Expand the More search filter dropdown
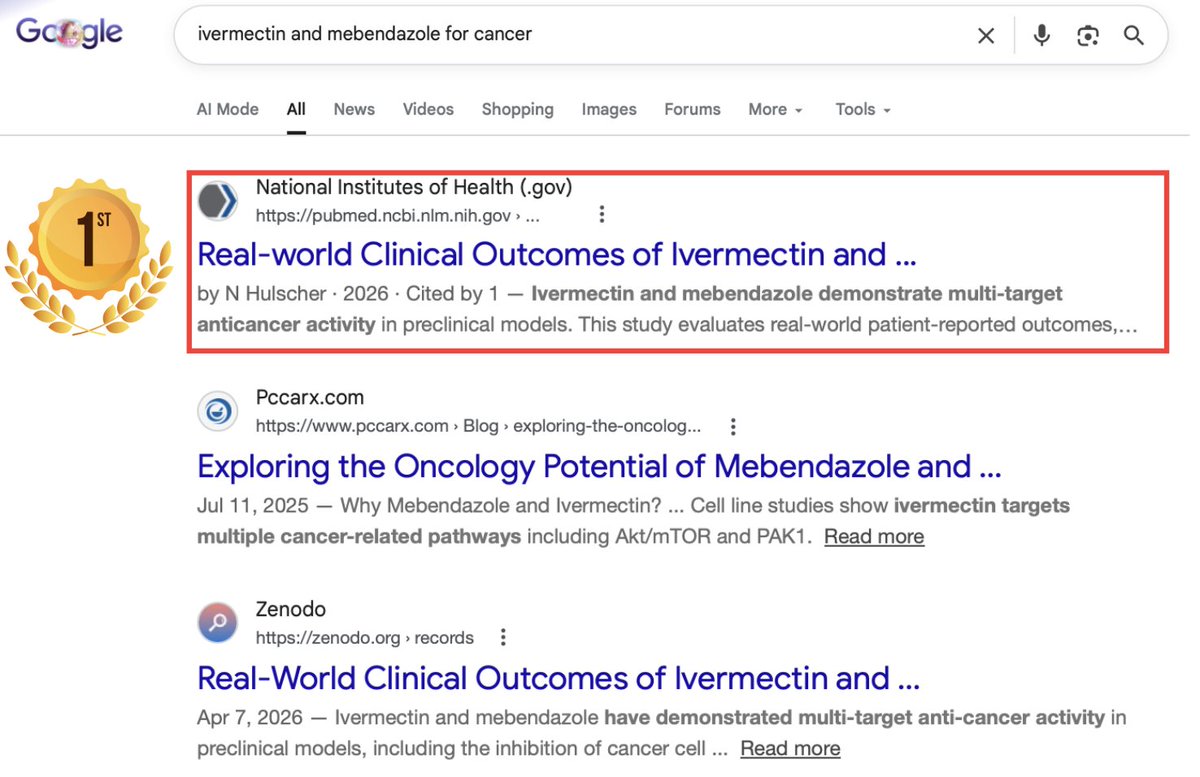Viewport: 1200px width, 777px height. pyautogui.click(x=776, y=110)
